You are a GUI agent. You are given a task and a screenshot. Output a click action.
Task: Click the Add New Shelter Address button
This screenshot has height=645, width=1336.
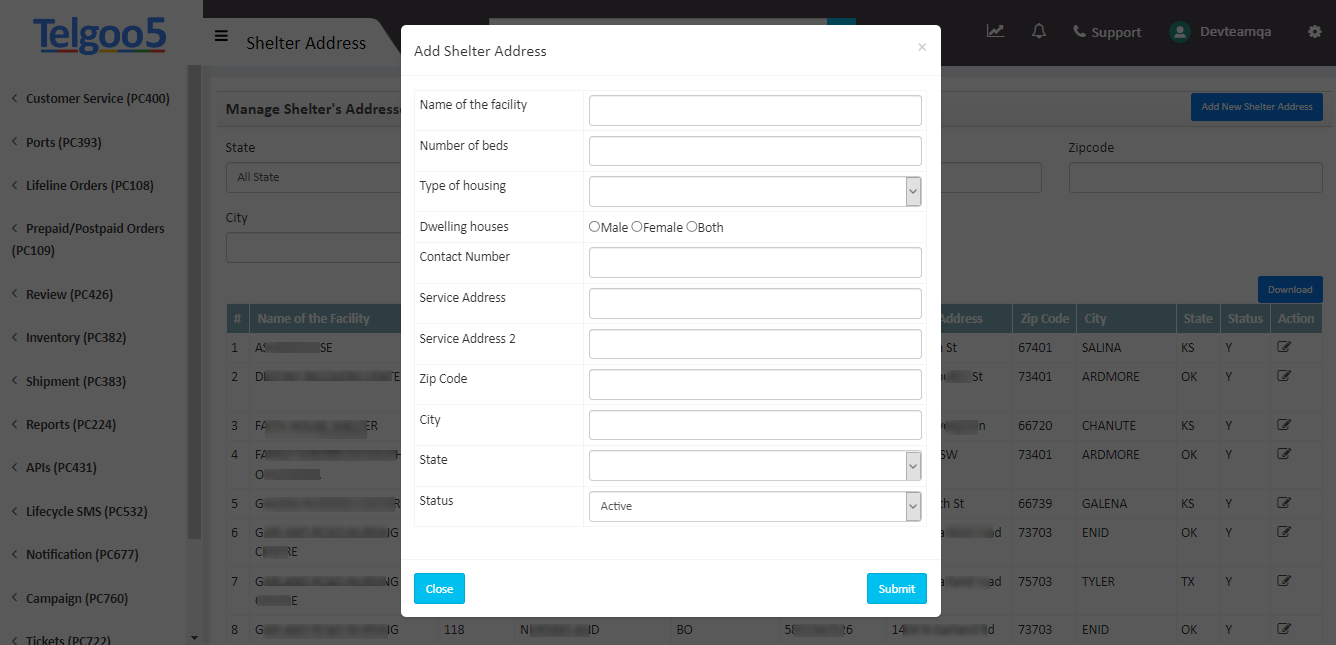tap(1256, 107)
